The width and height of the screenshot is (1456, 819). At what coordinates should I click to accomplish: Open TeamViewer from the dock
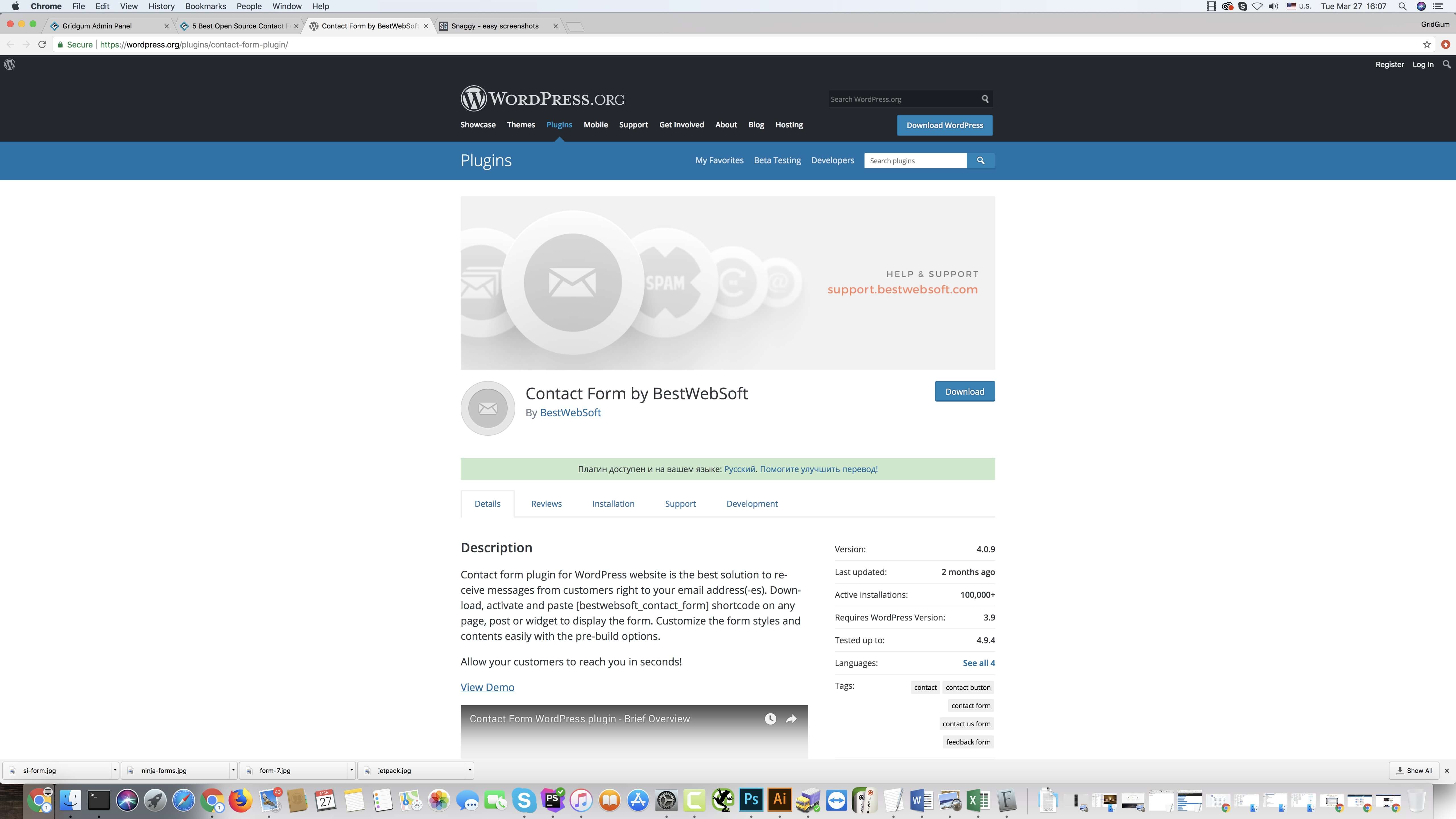click(x=837, y=800)
